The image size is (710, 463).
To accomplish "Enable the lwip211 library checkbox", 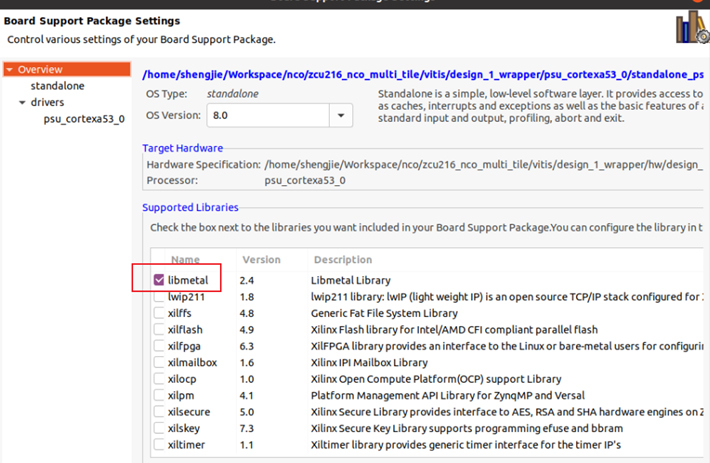I will click(x=159, y=297).
